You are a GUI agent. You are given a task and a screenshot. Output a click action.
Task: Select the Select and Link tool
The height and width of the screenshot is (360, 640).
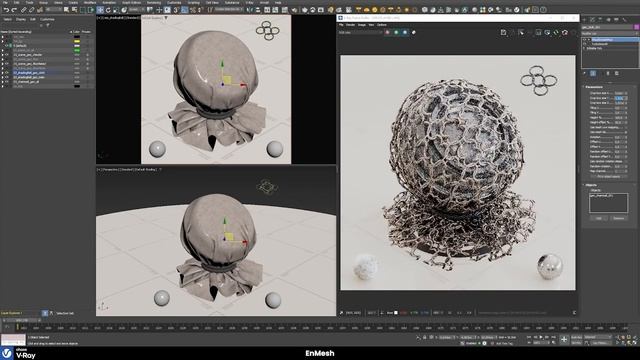pos(24,10)
